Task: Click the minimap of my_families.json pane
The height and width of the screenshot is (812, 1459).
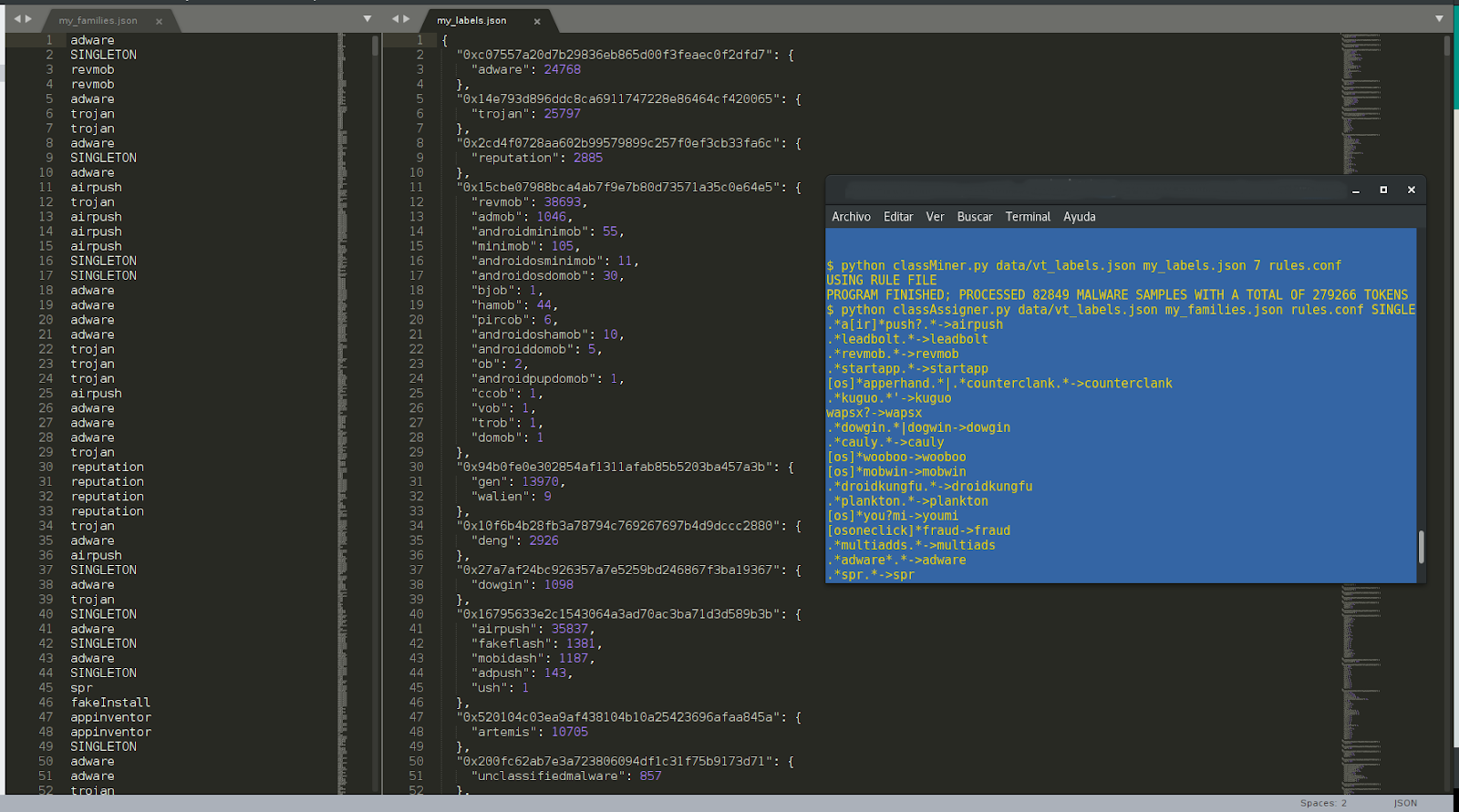Action: tap(342, 413)
